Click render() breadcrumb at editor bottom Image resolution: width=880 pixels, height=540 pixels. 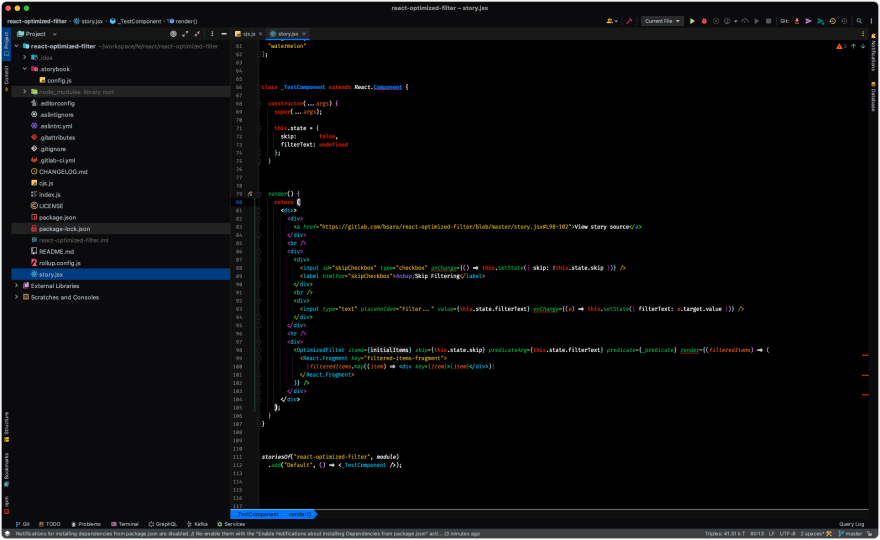click(300, 515)
